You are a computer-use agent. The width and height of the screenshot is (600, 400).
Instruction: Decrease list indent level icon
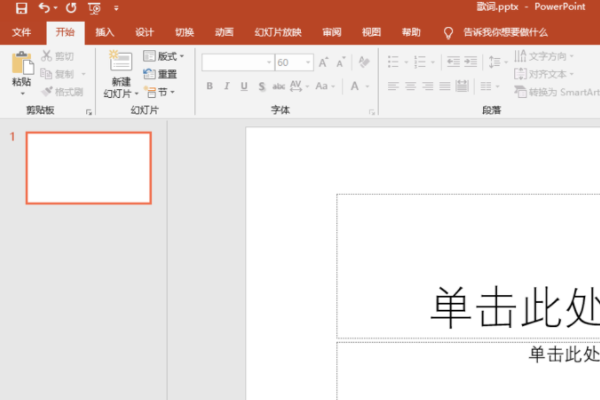453,62
